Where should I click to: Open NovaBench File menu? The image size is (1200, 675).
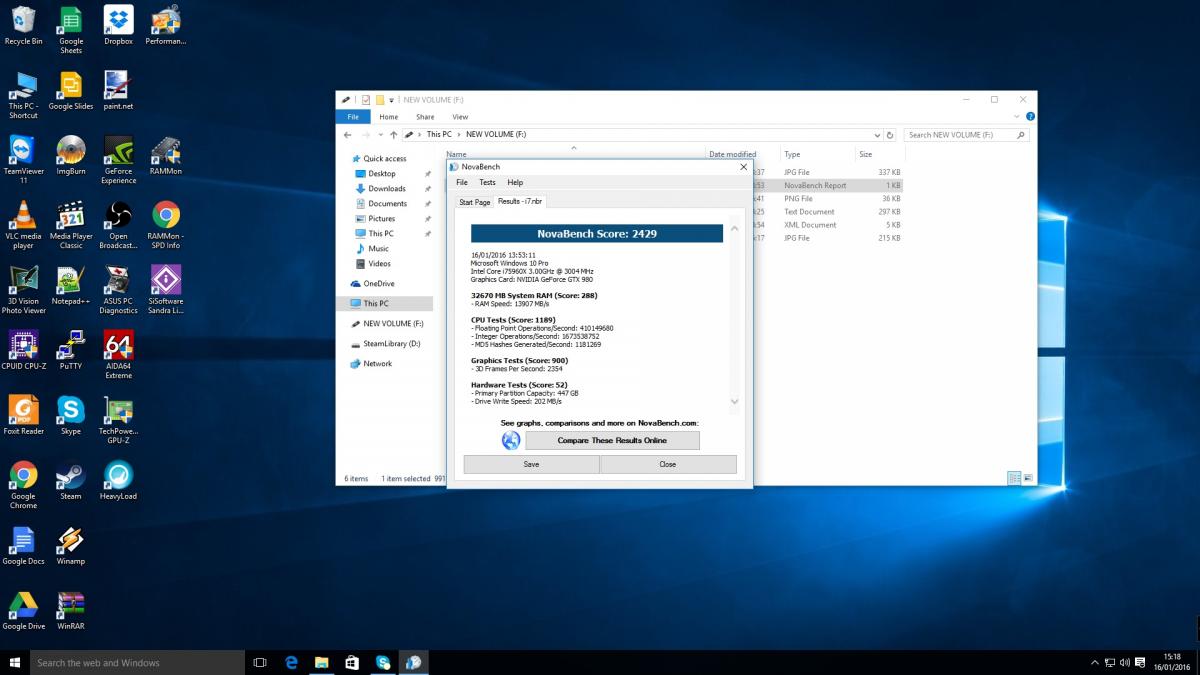[462, 183]
